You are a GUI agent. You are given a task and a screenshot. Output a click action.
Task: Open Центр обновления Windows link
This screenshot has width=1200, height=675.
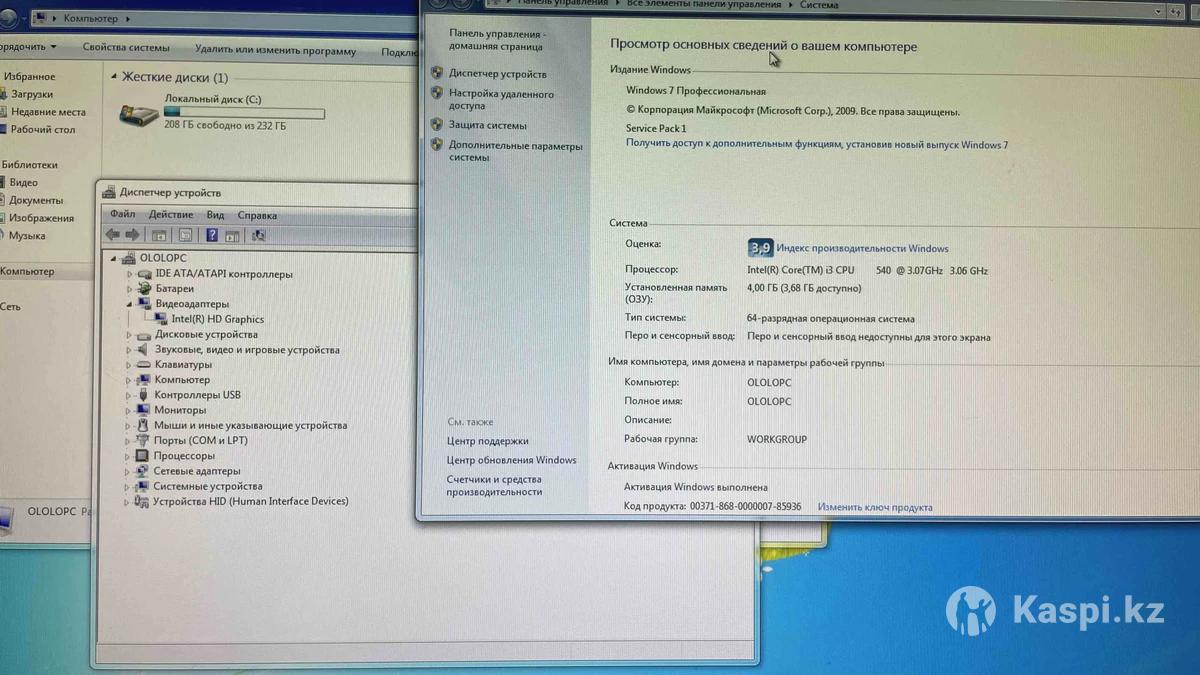[x=512, y=460]
